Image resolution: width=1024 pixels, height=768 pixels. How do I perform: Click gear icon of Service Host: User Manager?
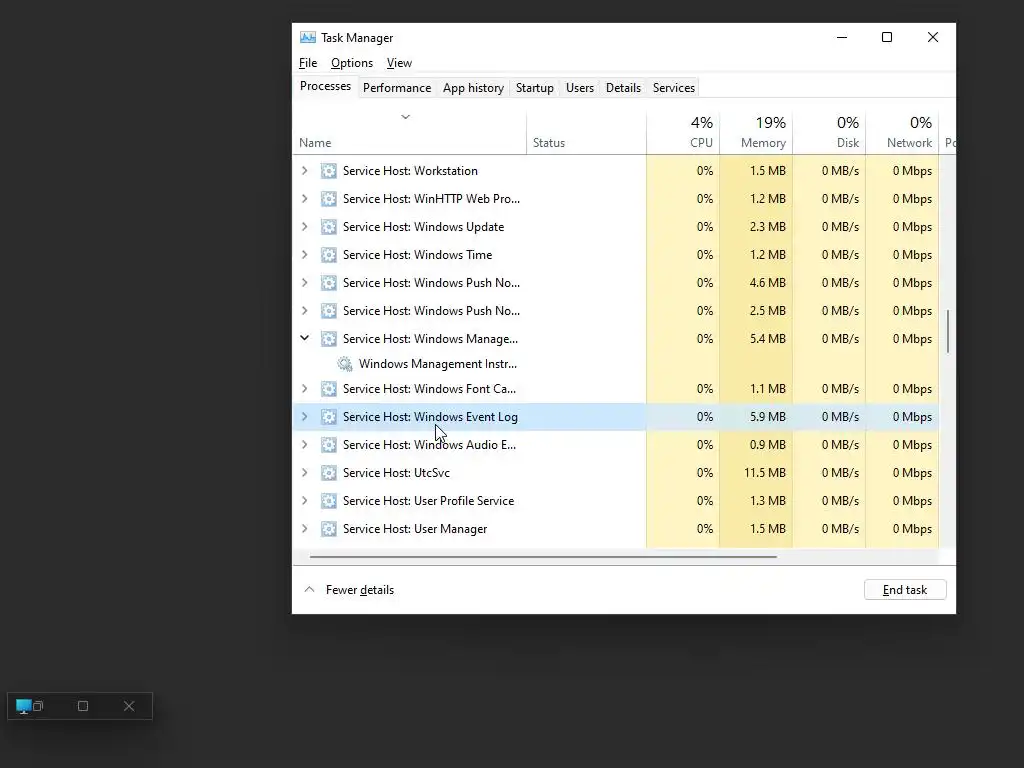pyautogui.click(x=328, y=530)
